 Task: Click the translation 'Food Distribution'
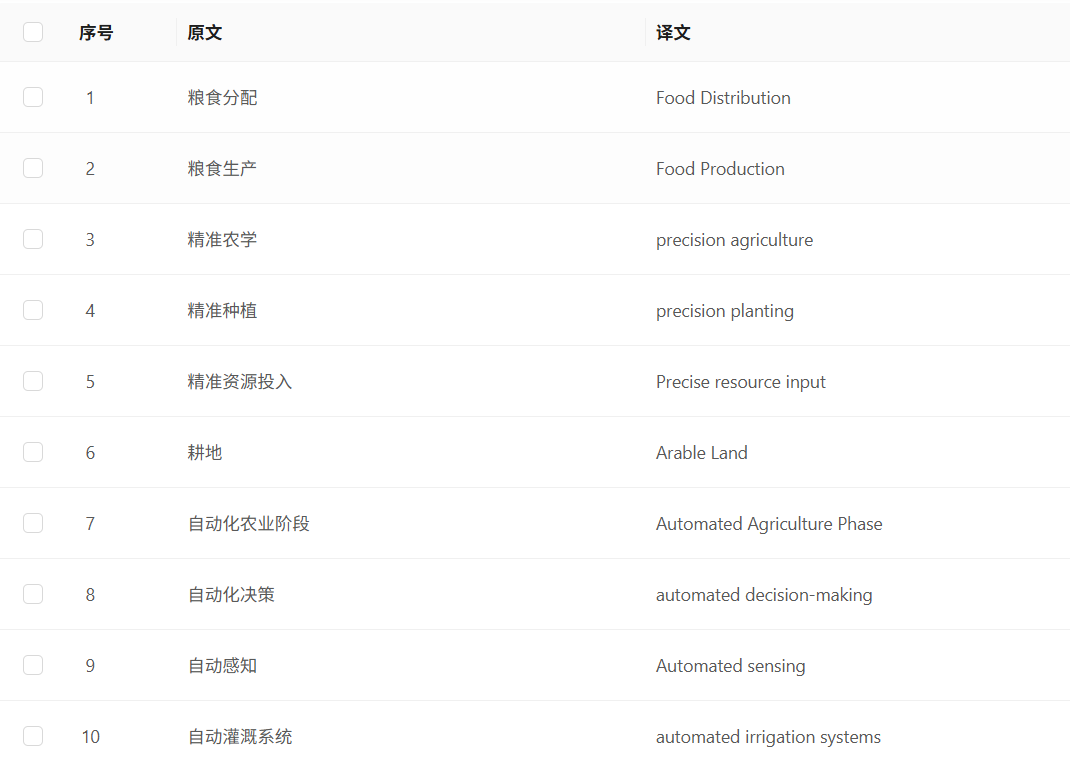(723, 98)
